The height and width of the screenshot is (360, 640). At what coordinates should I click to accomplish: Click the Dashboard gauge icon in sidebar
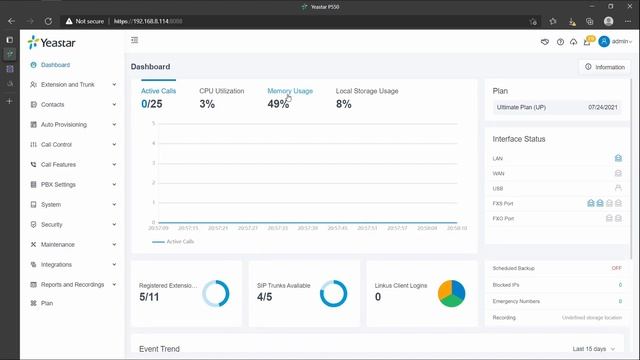pyautogui.click(x=33, y=65)
